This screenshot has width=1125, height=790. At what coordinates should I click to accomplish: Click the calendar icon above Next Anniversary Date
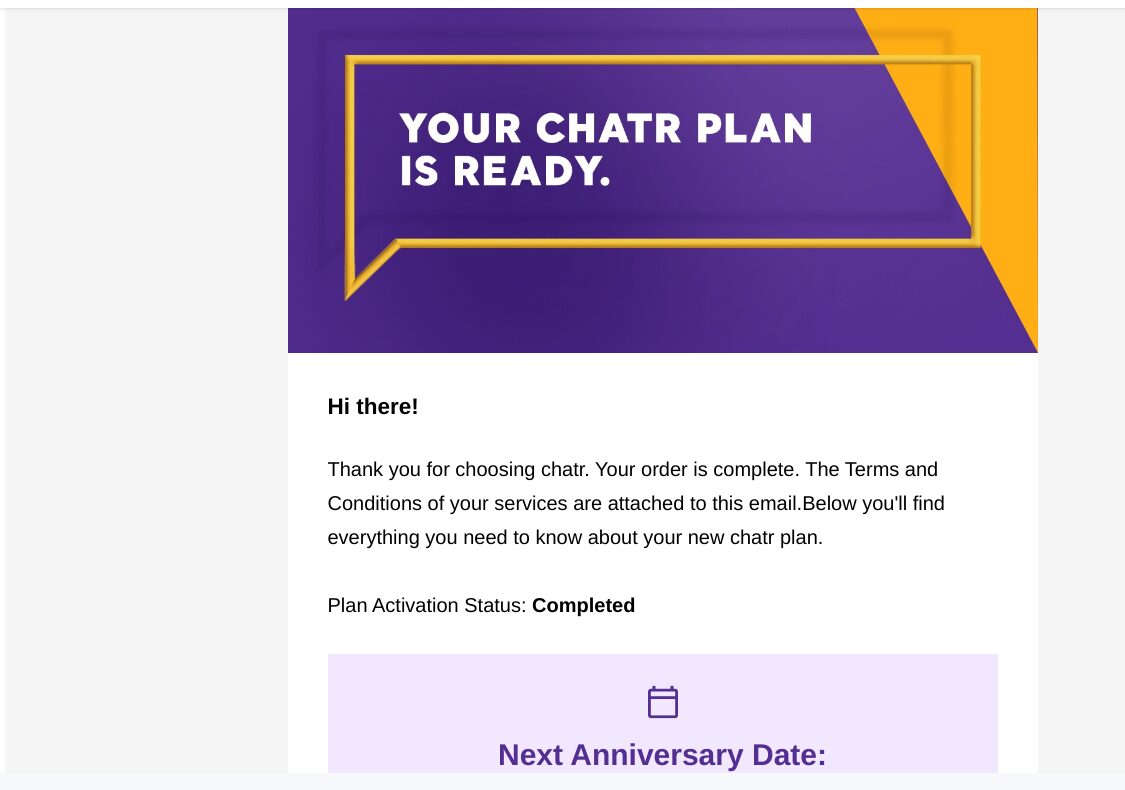tap(663, 702)
